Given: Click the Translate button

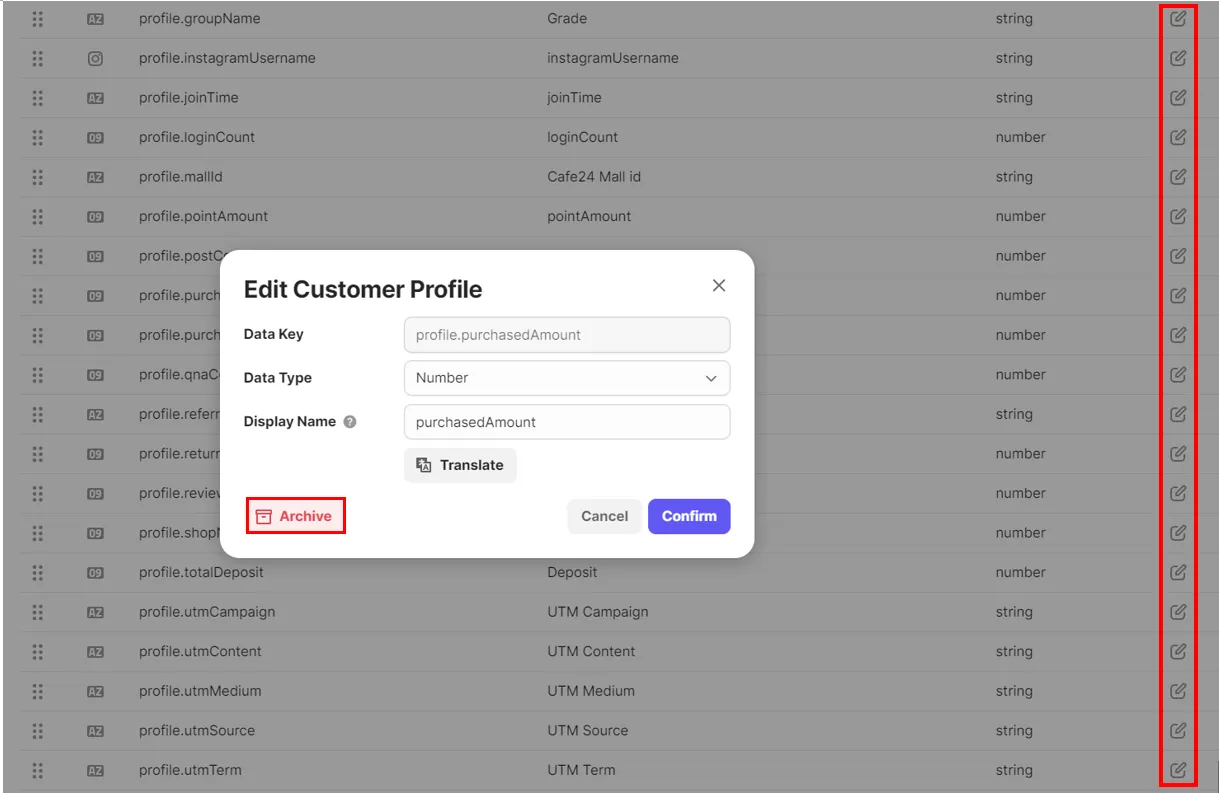Looking at the screenshot, I should pyautogui.click(x=460, y=465).
